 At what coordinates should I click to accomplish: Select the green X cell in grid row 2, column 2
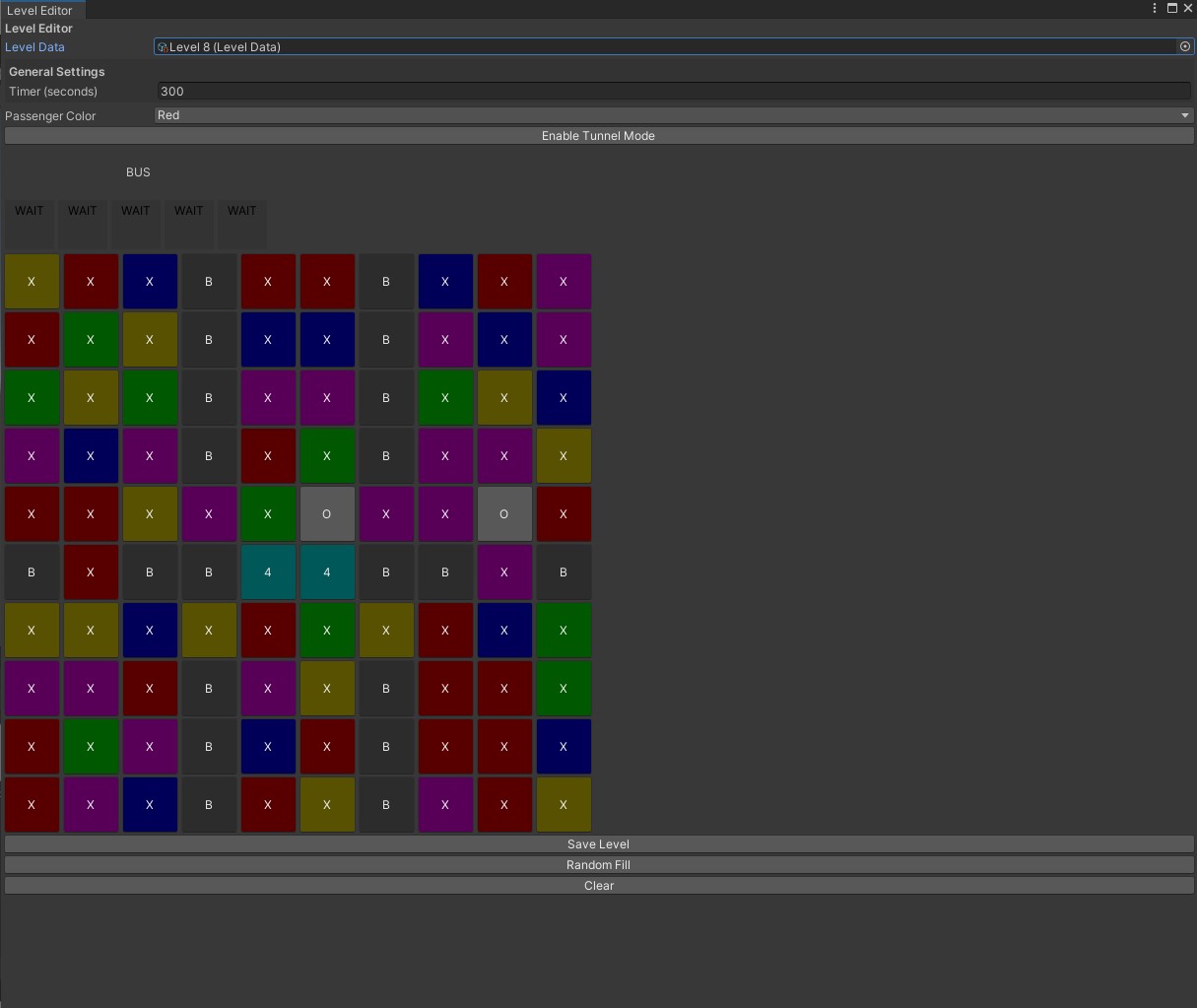pyautogui.click(x=91, y=340)
